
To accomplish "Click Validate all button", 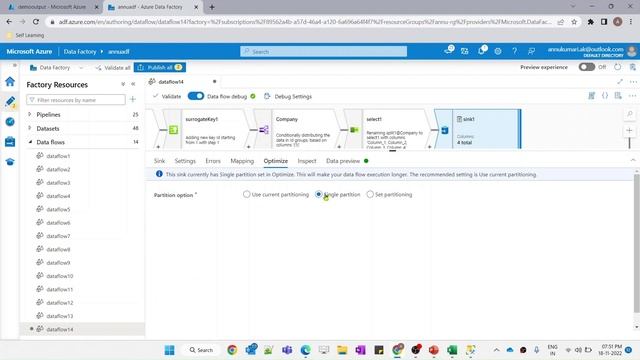I will [113, 68].
